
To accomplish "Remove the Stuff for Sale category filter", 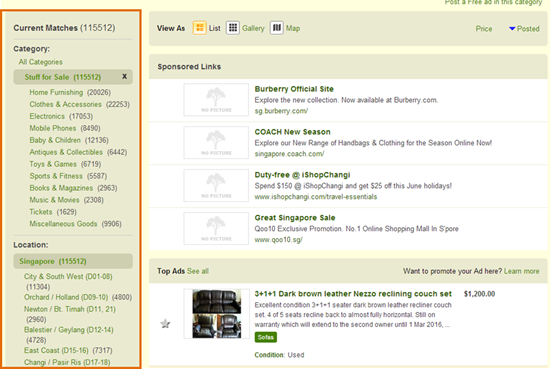I will click(124, 76).
